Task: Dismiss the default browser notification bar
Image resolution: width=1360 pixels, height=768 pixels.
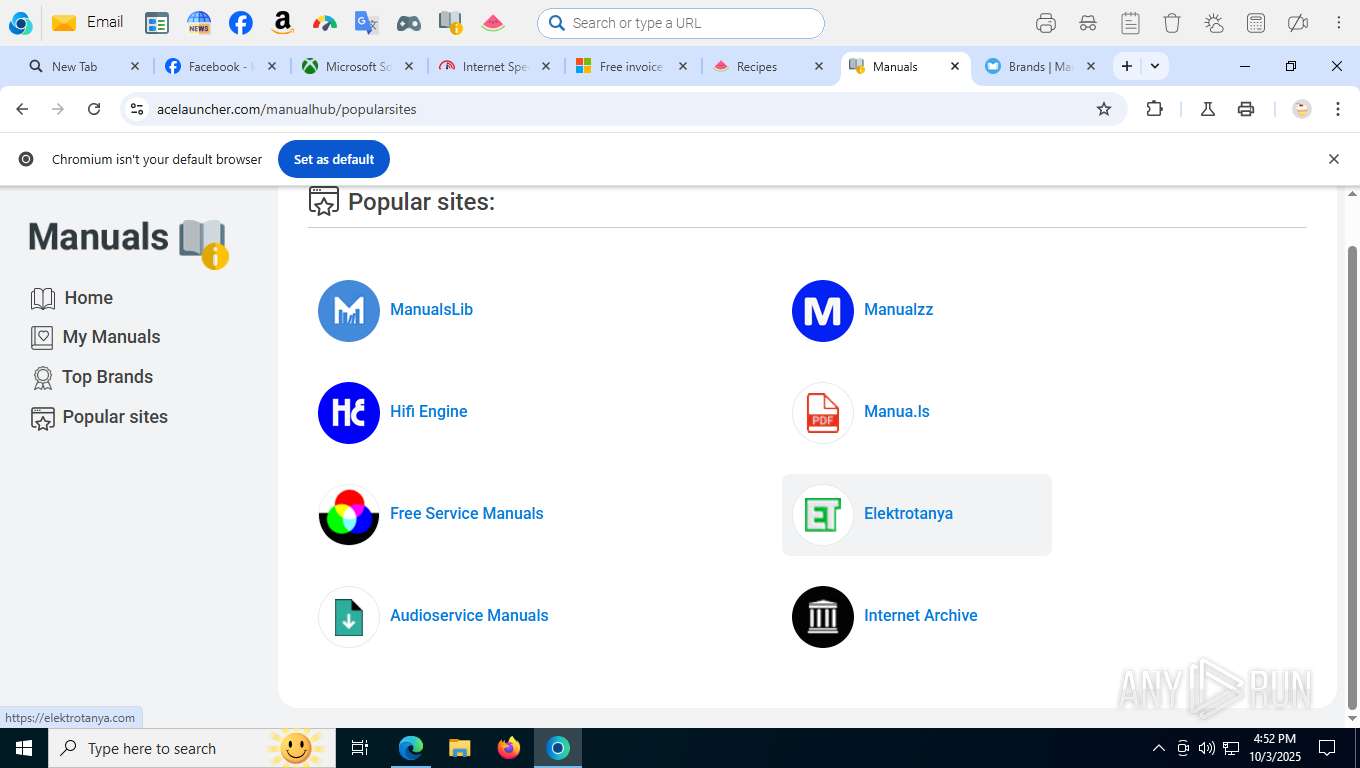Action: (1333, 159)
